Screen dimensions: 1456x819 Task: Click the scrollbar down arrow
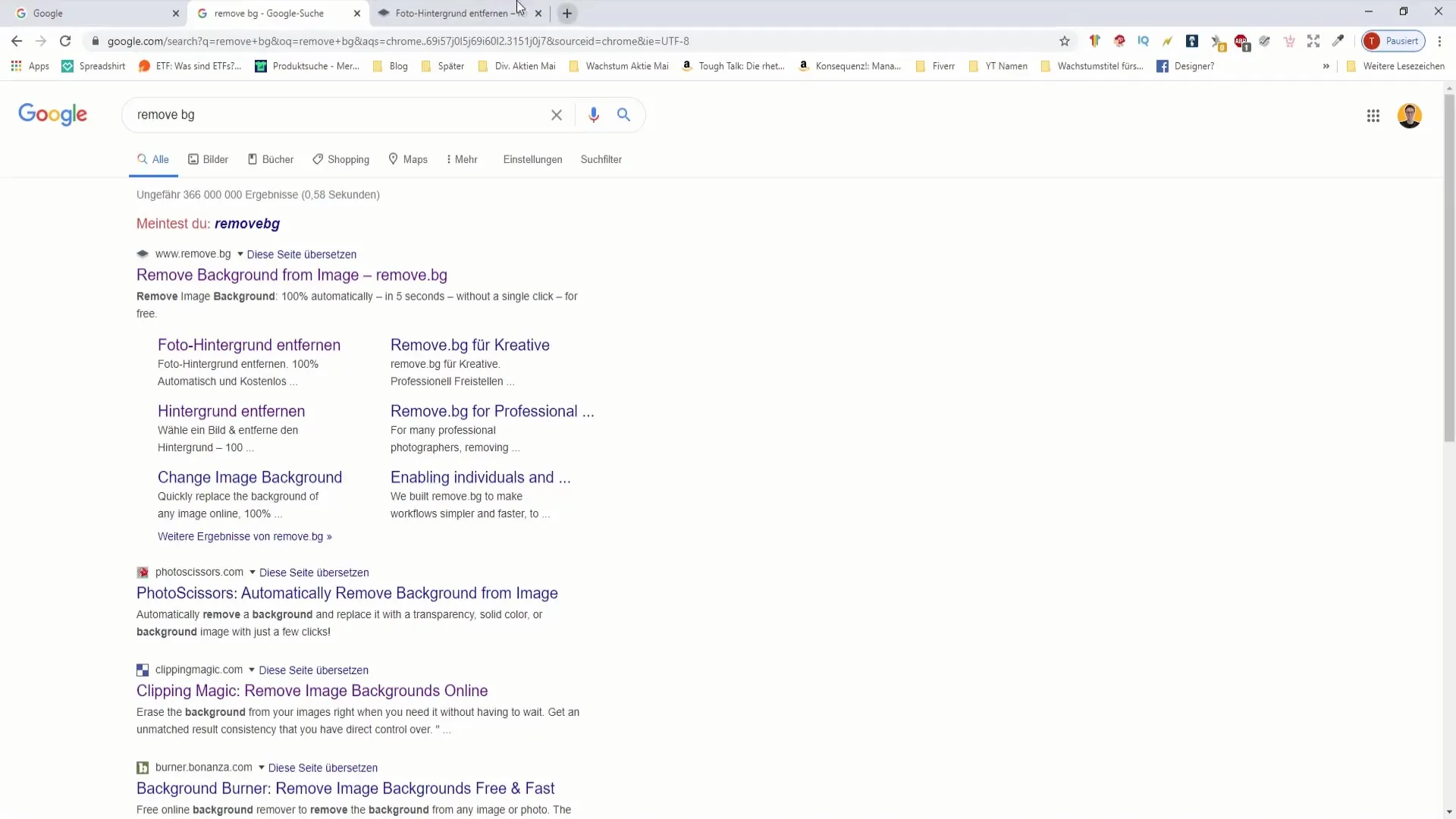coord(1449,811)
